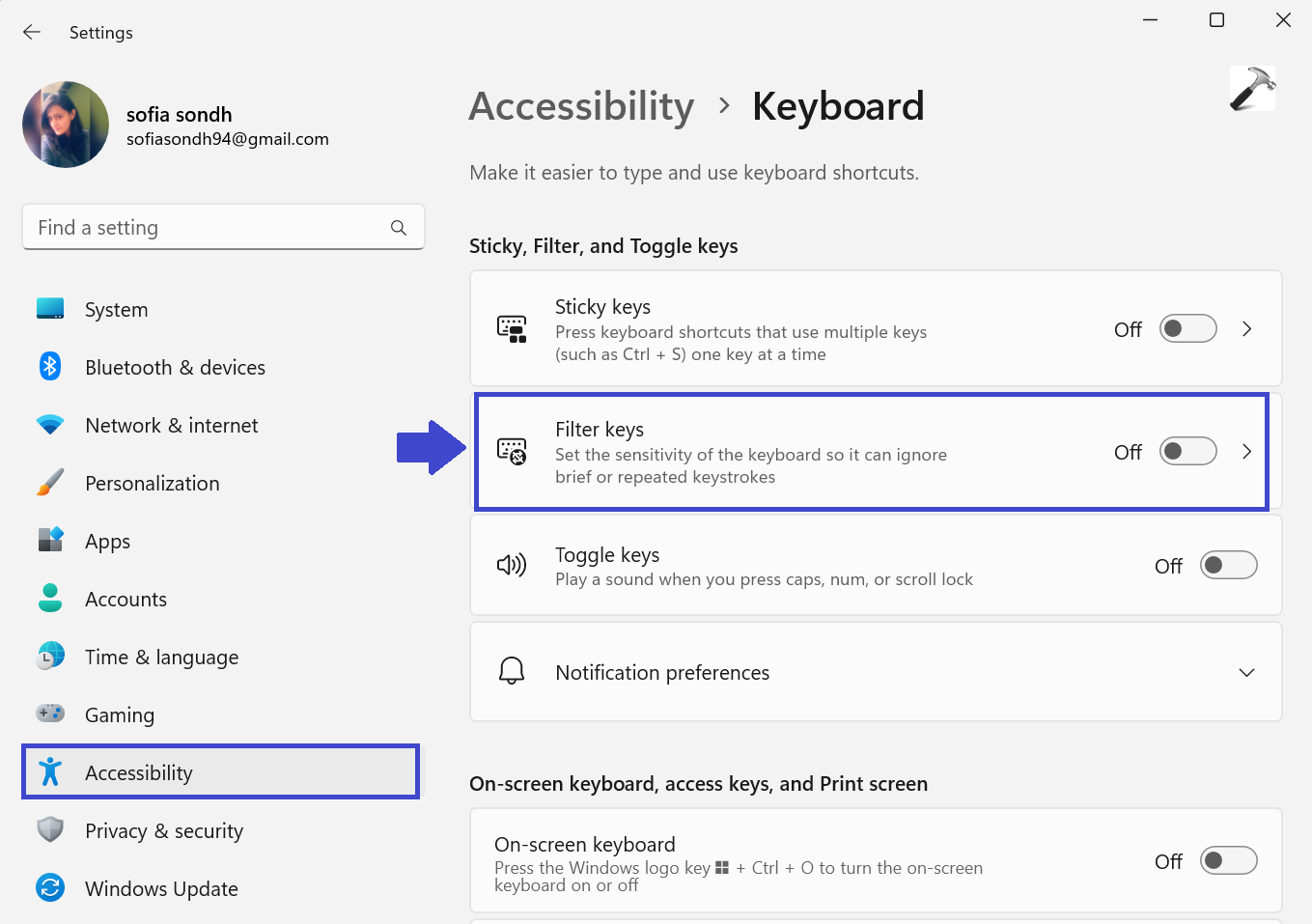Go back to Accessibility breadcrumb

(x=581, y=106)
